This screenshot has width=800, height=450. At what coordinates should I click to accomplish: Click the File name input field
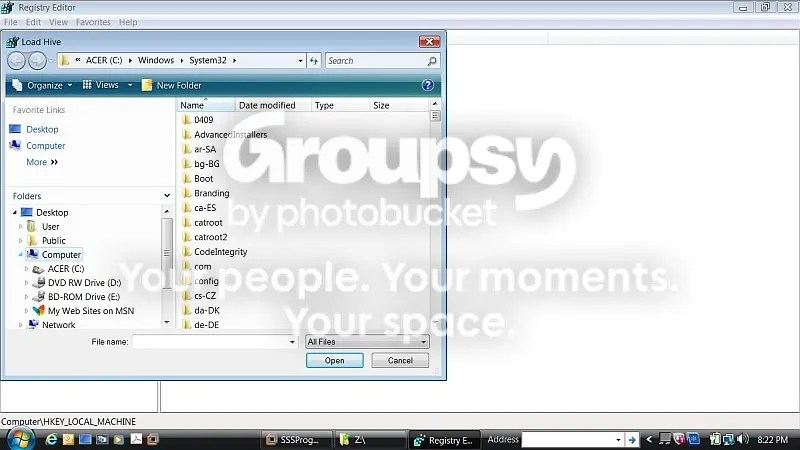(210, 342)
